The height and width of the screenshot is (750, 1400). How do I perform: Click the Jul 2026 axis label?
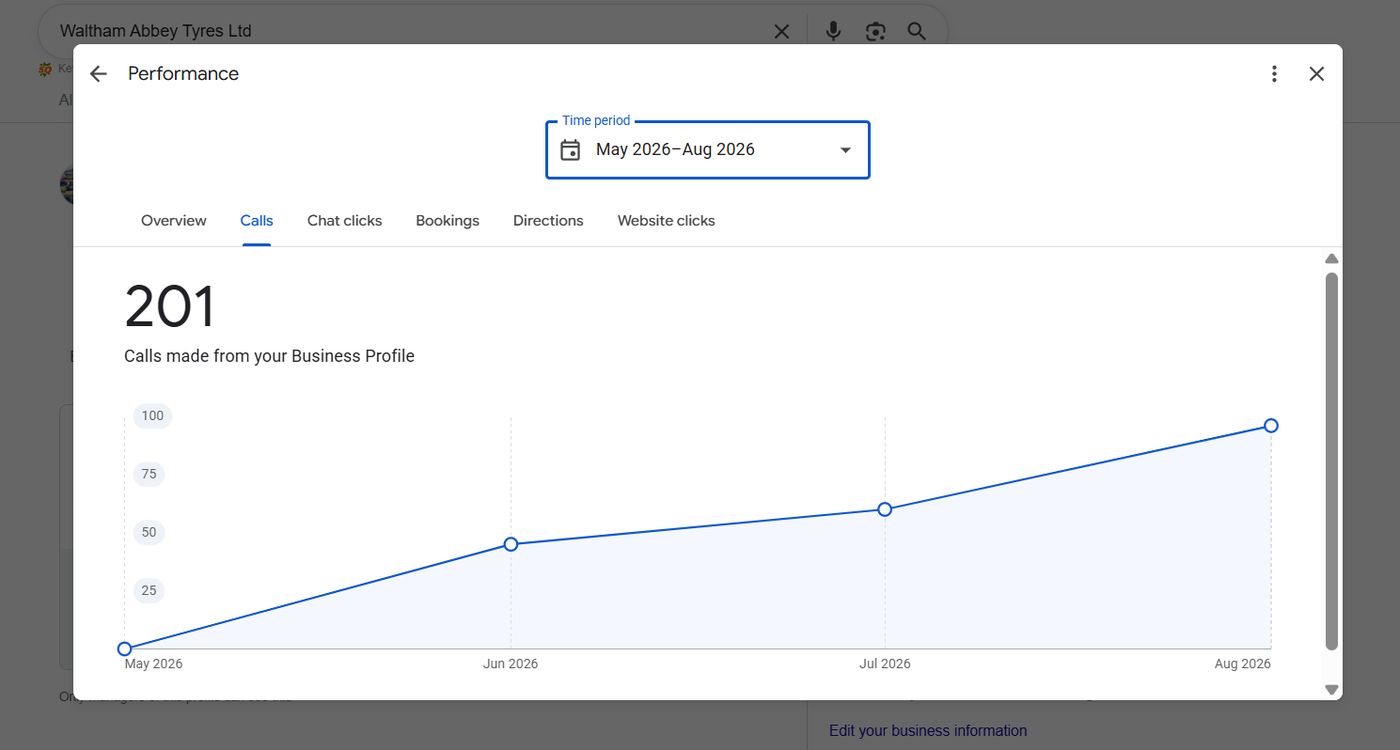pos(885,664)
